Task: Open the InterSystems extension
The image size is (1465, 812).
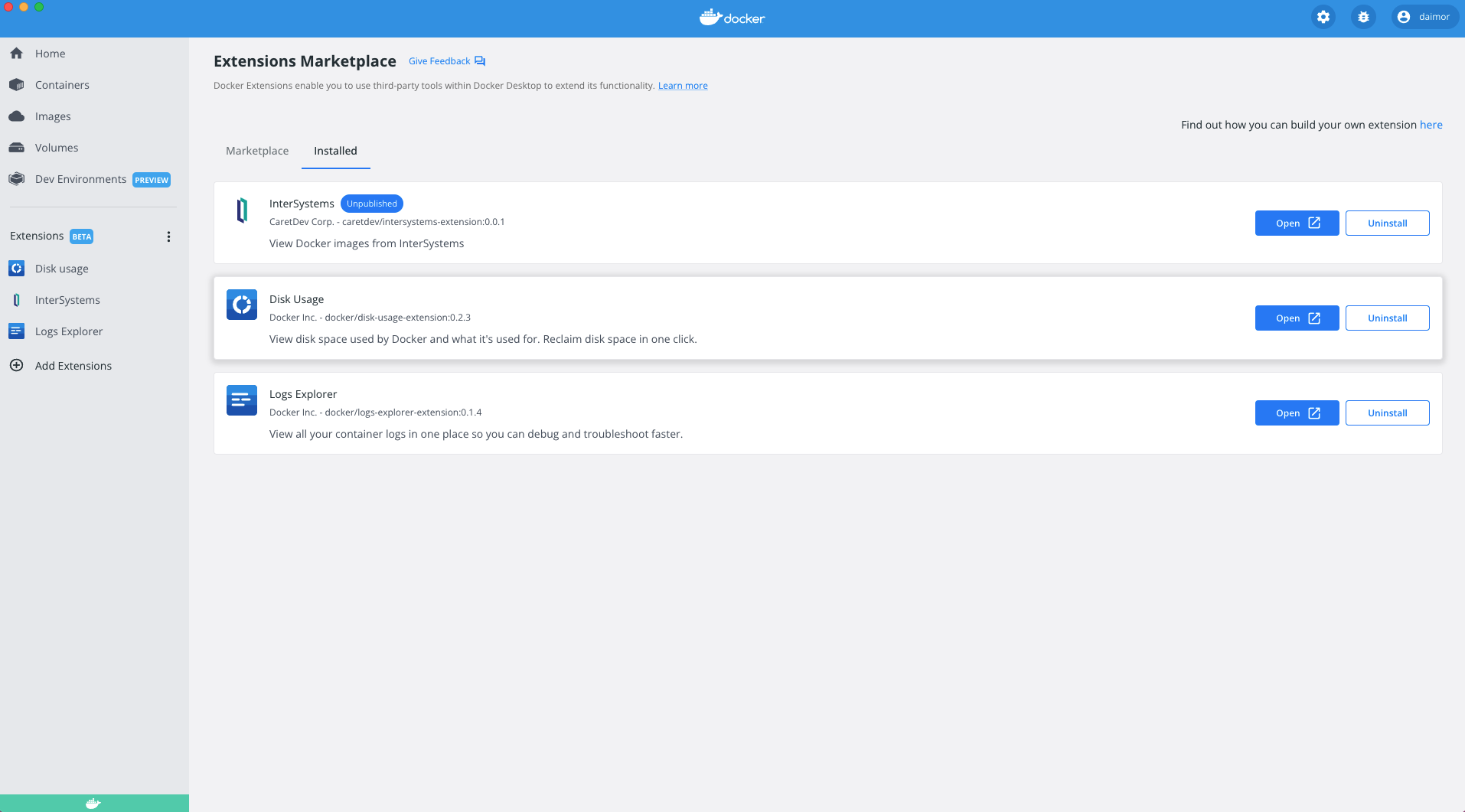Action: click(x=1297, y=223)
